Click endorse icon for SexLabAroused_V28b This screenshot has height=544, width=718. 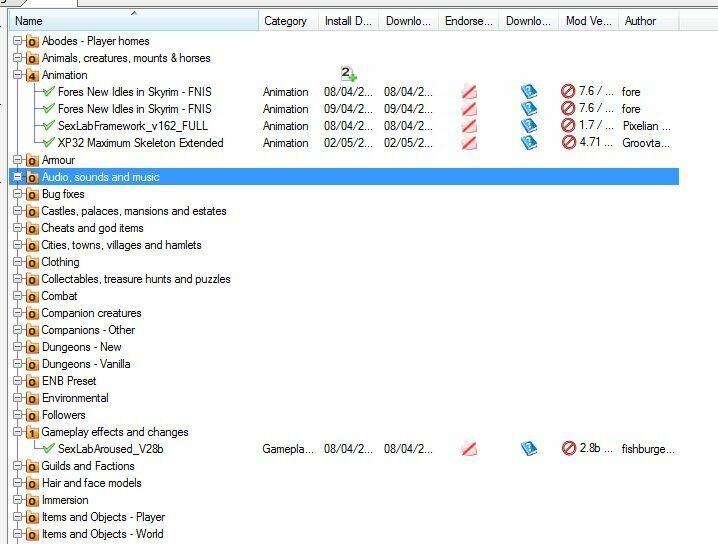[469, 448]
